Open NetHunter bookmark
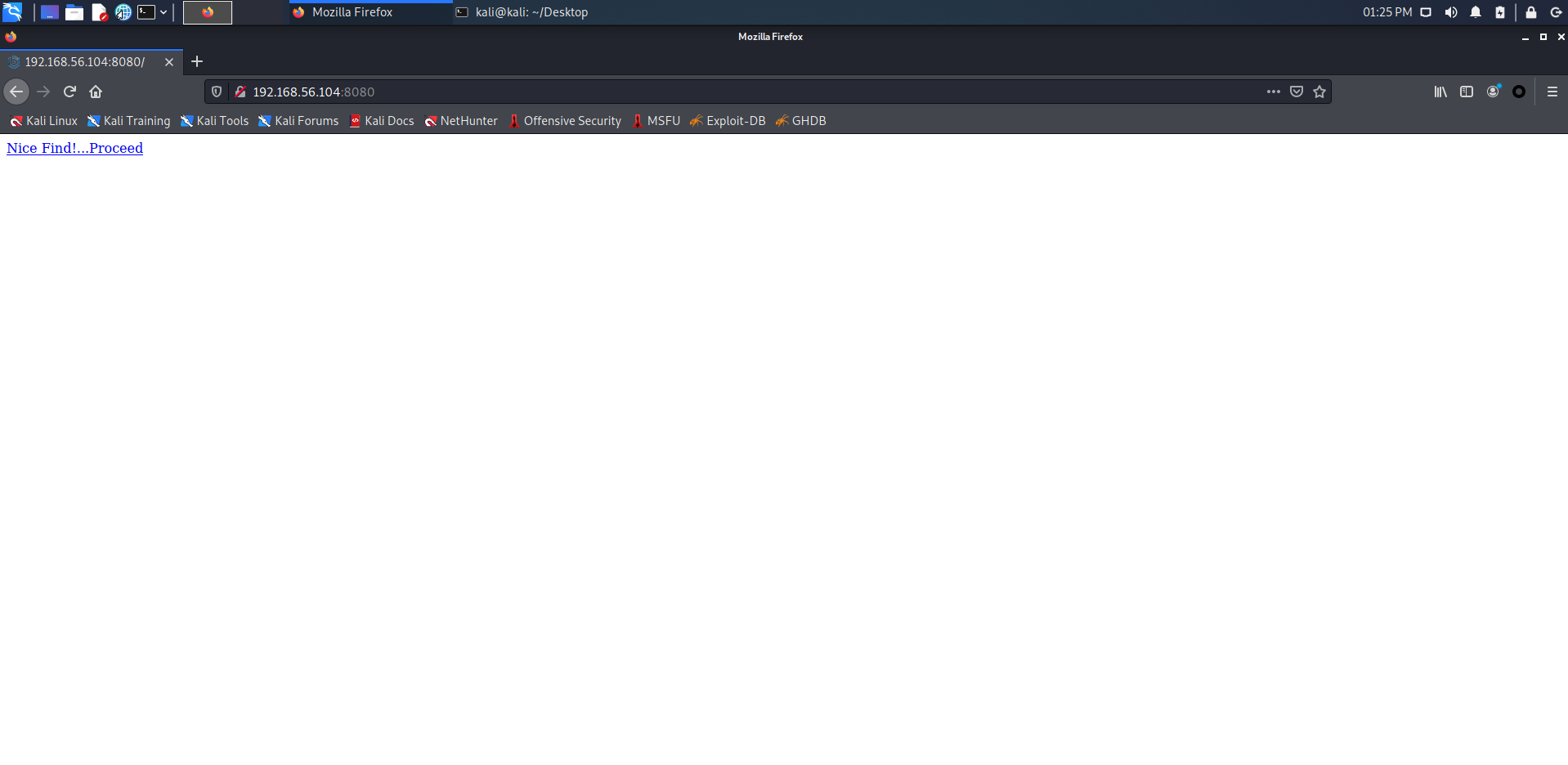The height and width of the screenshot is (765, 1568). 461,121
